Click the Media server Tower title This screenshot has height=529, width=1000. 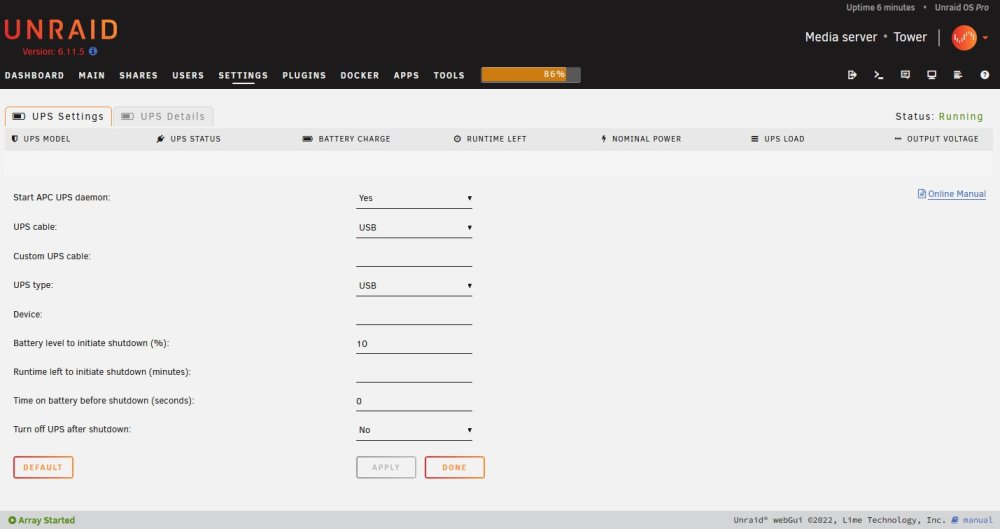pyautogui.click(x=865, y=37)
